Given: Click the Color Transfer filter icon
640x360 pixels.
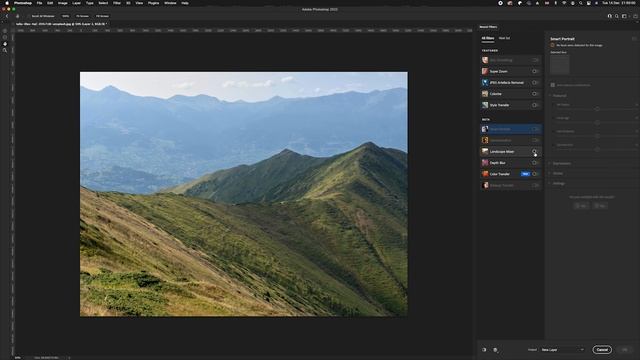Looking at the screenshot, I should pyautogui.click(x=485, y=174).
